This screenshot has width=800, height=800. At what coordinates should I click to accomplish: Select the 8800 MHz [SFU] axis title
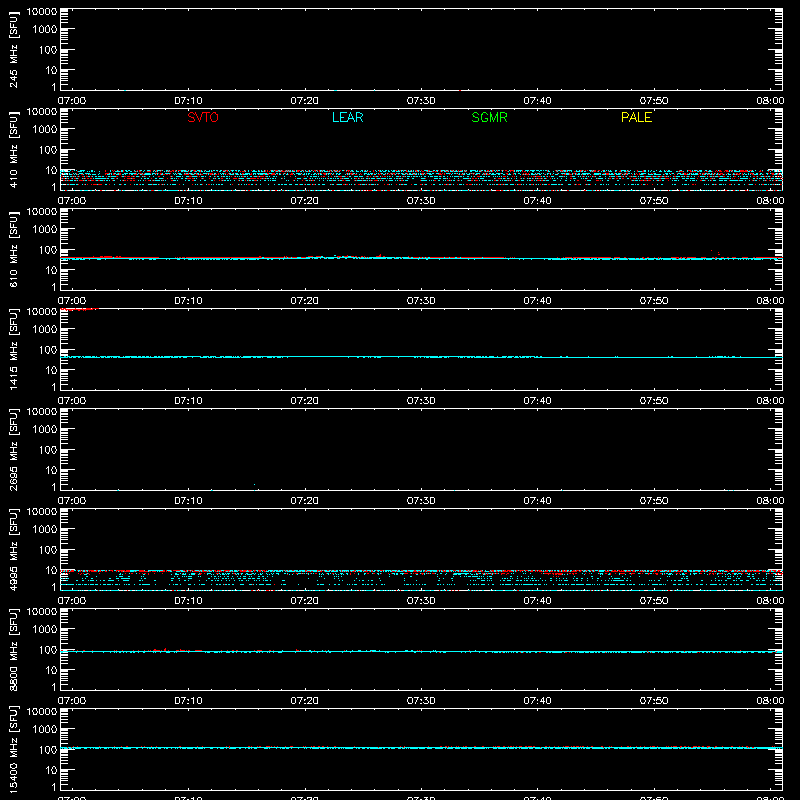[13, 649]
